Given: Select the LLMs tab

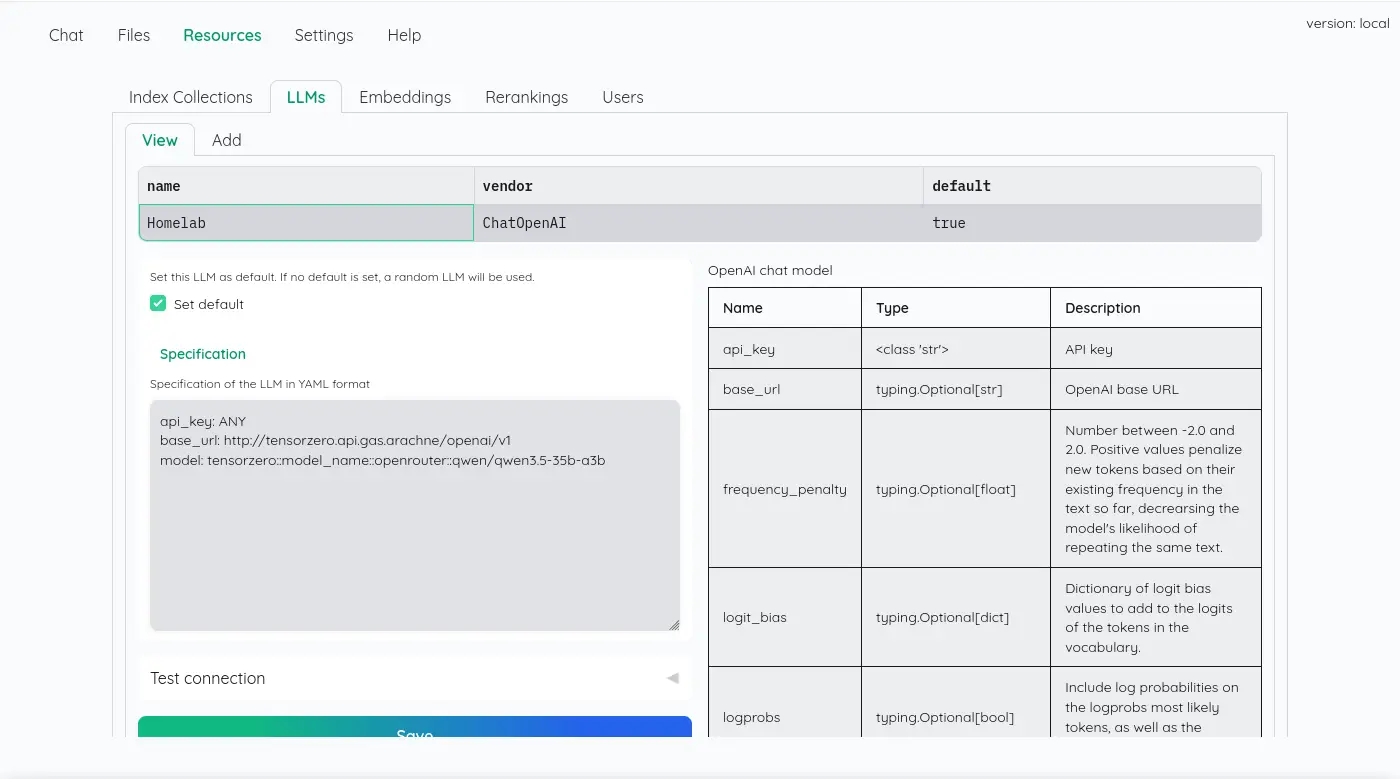Looking at the screenshot, I should click(305, 97).
